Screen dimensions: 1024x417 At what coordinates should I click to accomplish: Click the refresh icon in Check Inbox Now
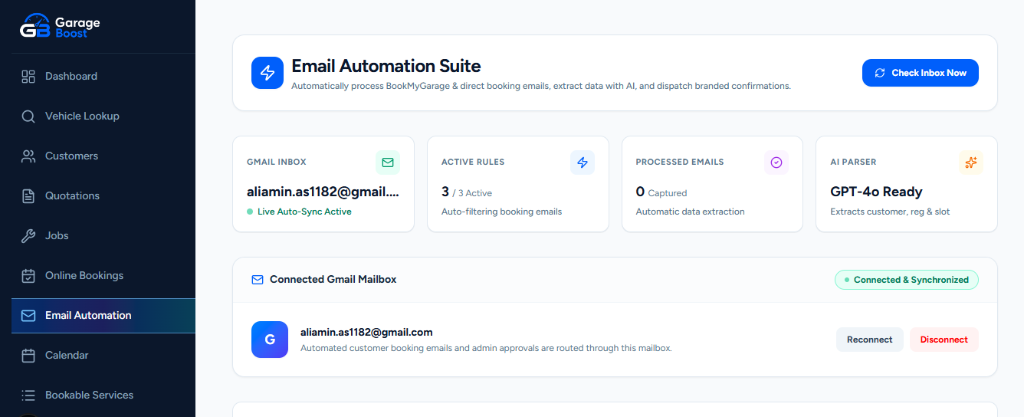880,72
